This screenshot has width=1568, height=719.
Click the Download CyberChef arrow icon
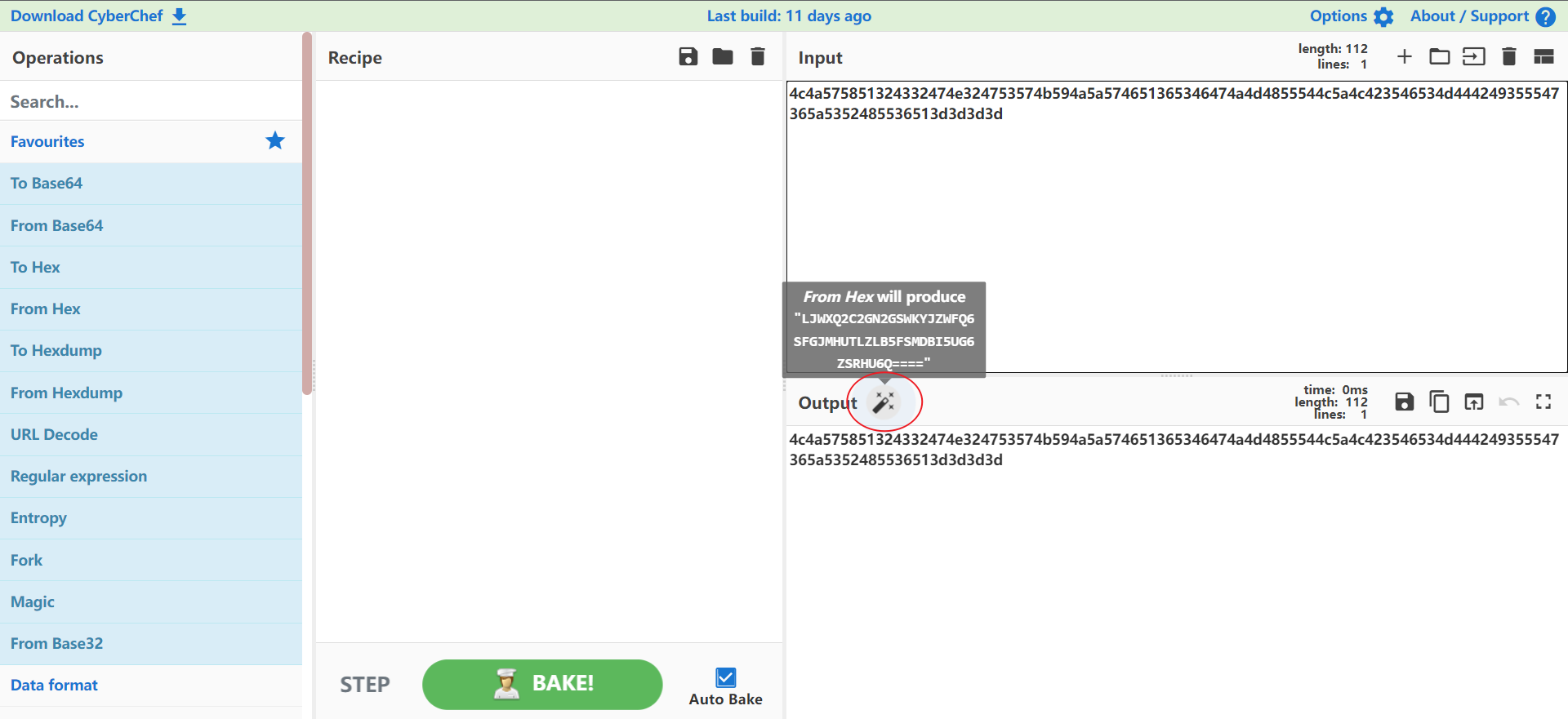click(180, 16)
